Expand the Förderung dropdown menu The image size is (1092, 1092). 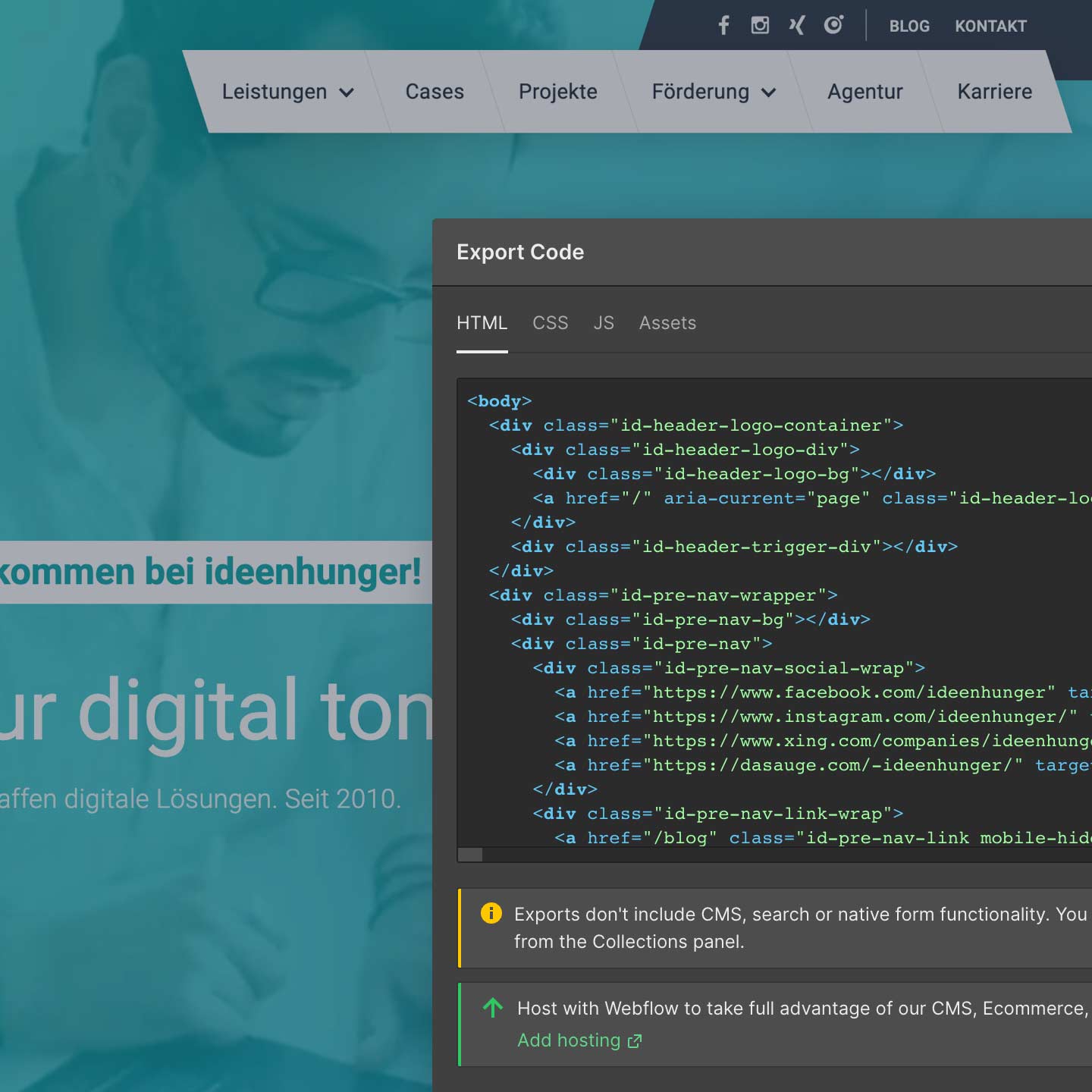(x=714, y=92)
